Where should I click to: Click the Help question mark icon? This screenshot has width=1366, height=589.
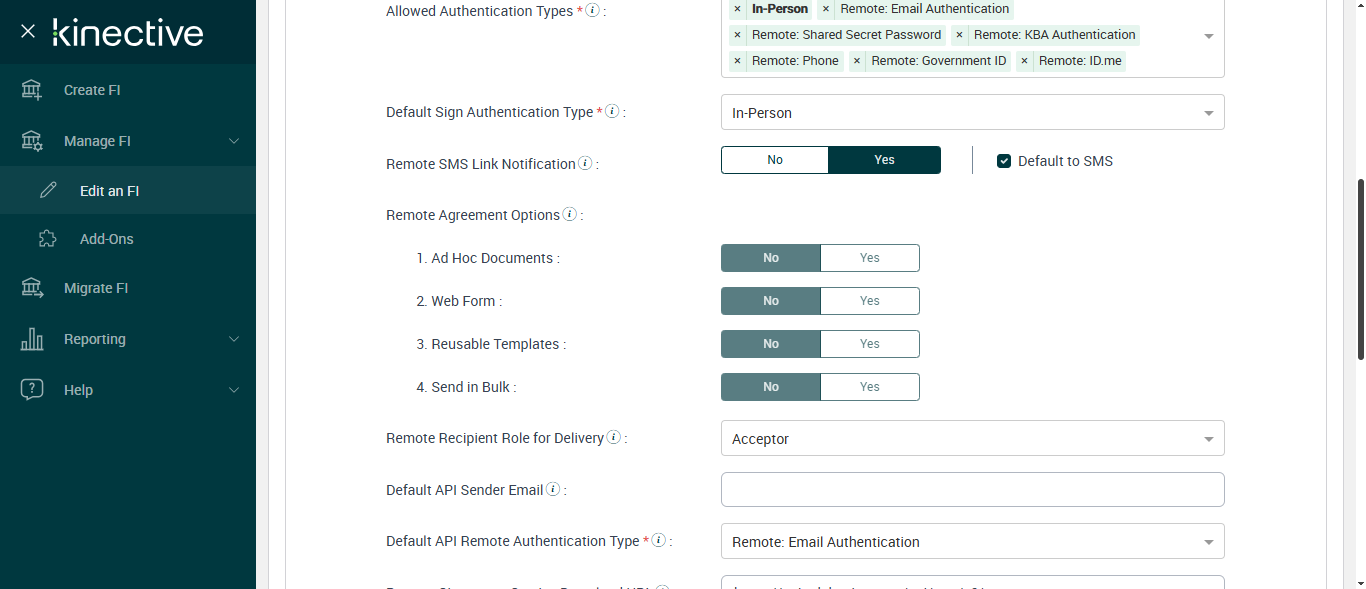tap(32, 390)
